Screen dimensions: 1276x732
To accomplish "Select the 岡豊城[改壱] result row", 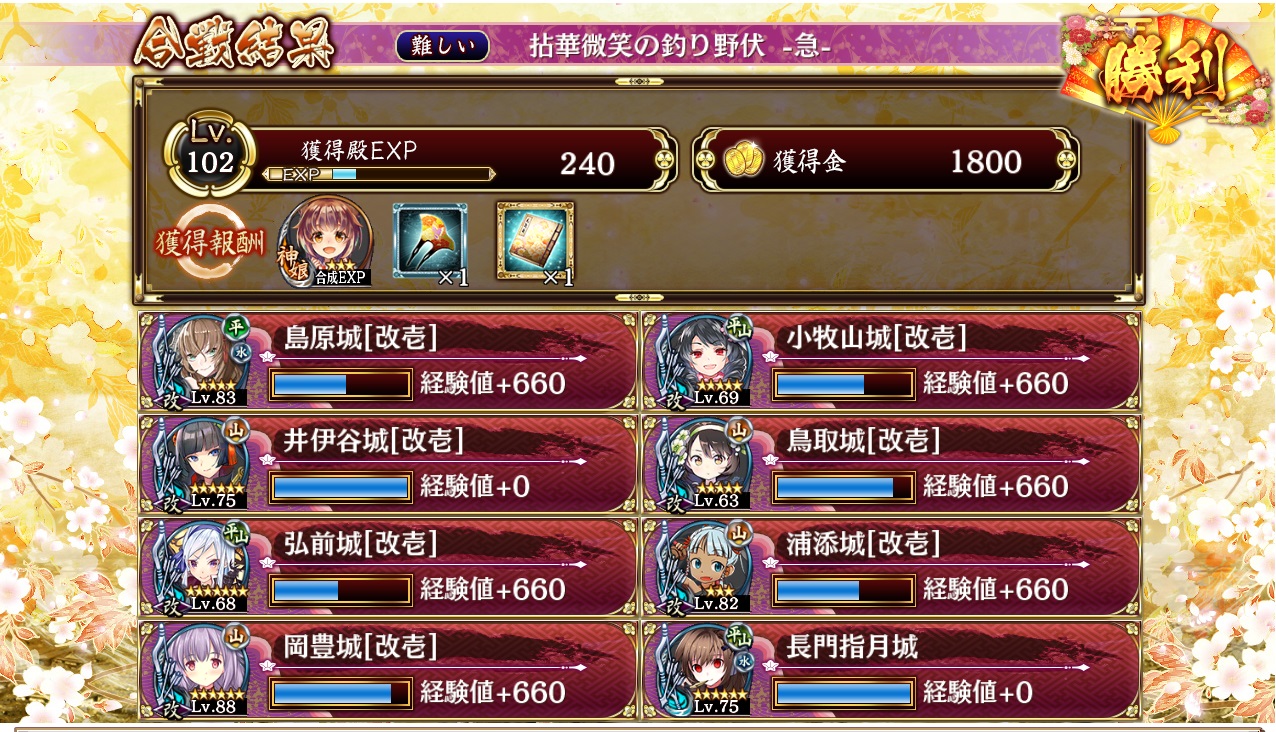I will pos(389,670).
